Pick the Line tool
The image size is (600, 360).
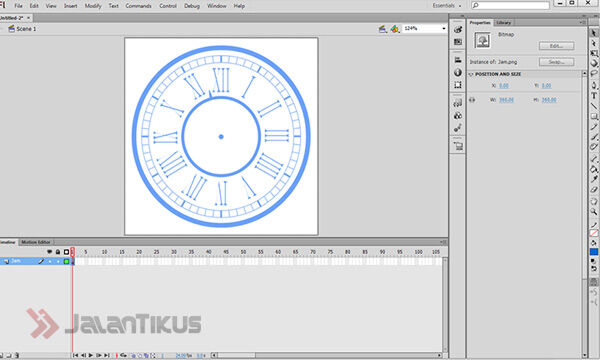(594, 106)
